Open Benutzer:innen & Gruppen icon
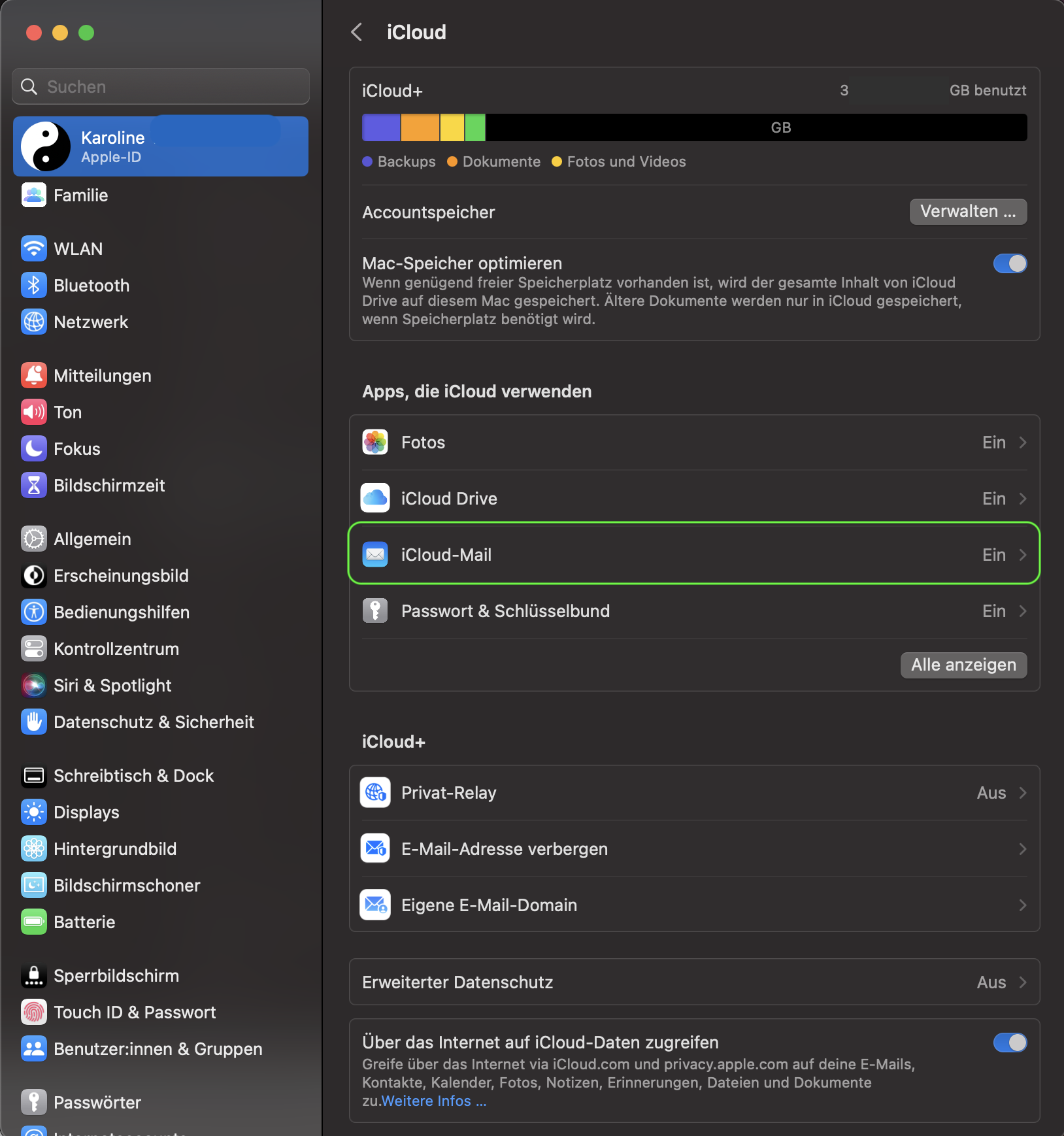The width and height of the screenshot is (1064, 1136). (34, 1048)
